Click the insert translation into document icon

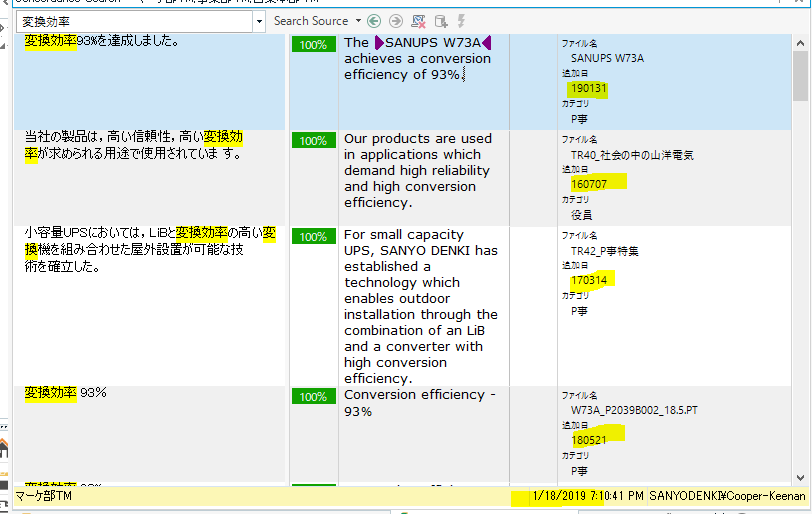point(441,21)
